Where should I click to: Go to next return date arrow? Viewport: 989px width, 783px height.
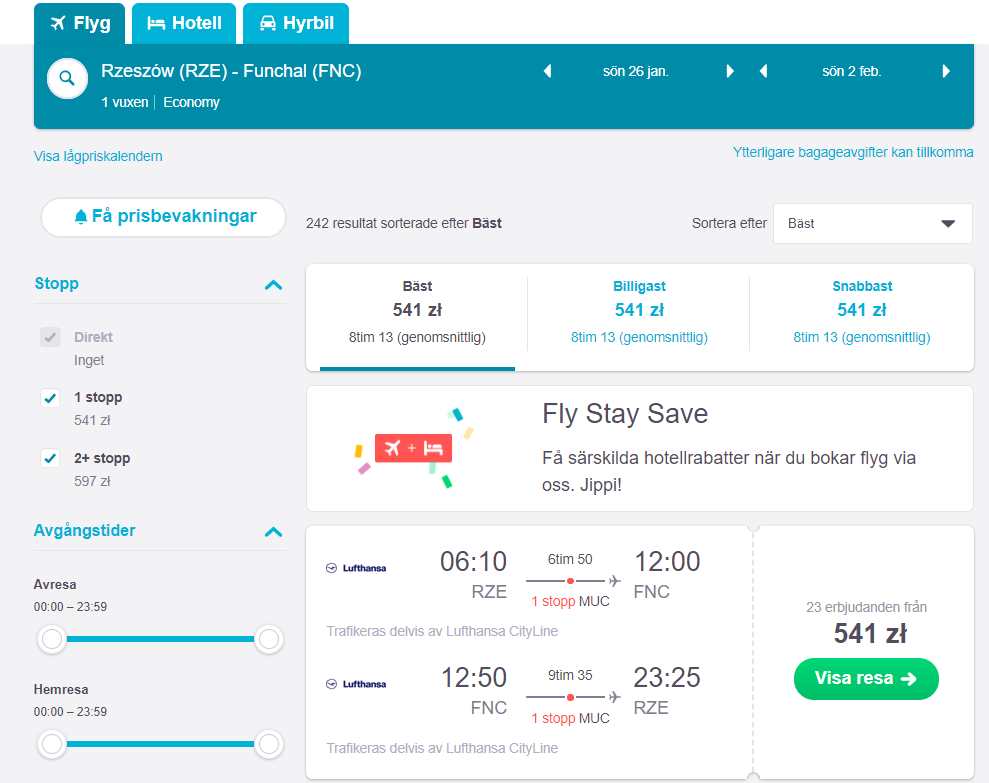click(x=946, y=71)
